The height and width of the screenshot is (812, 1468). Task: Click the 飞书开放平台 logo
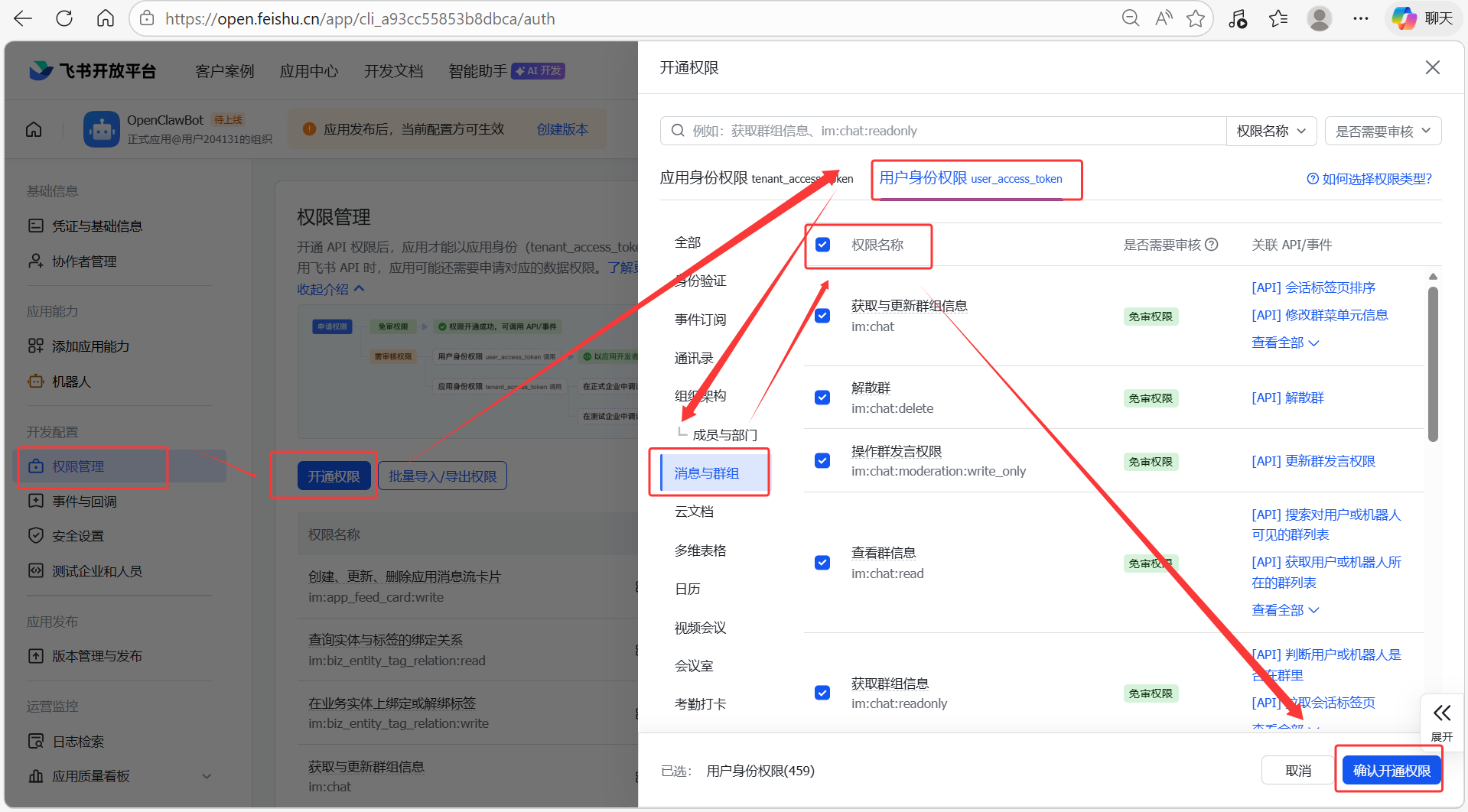click(93, 71)
